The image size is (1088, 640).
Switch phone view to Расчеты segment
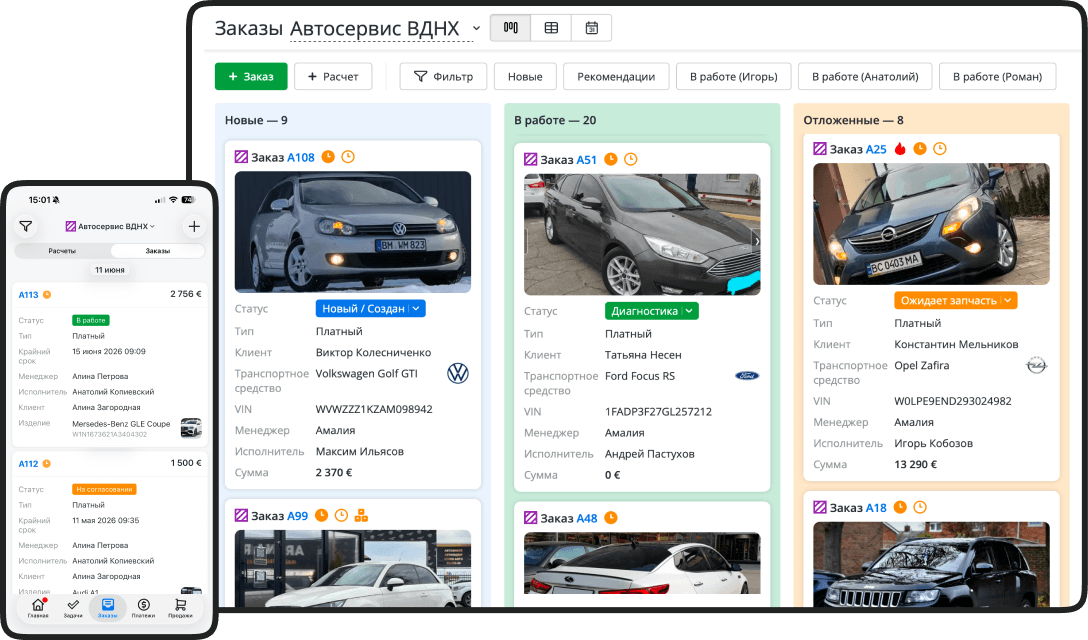click(62, 251)
